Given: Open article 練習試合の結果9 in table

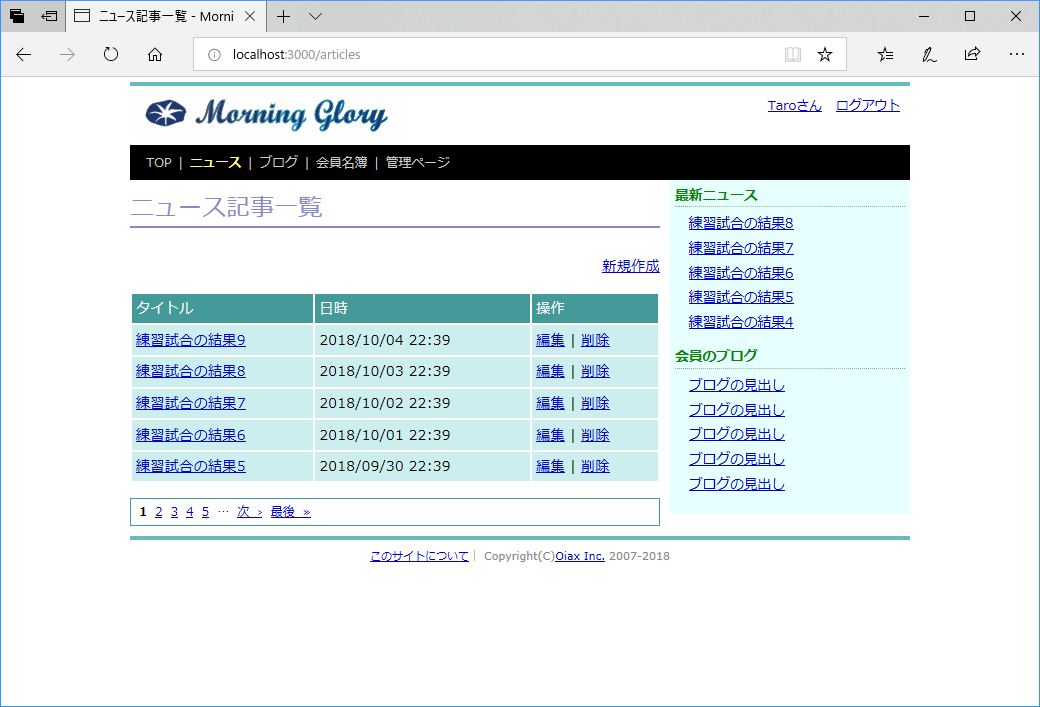Looking at the screenshot, I should tap(191, 340).
